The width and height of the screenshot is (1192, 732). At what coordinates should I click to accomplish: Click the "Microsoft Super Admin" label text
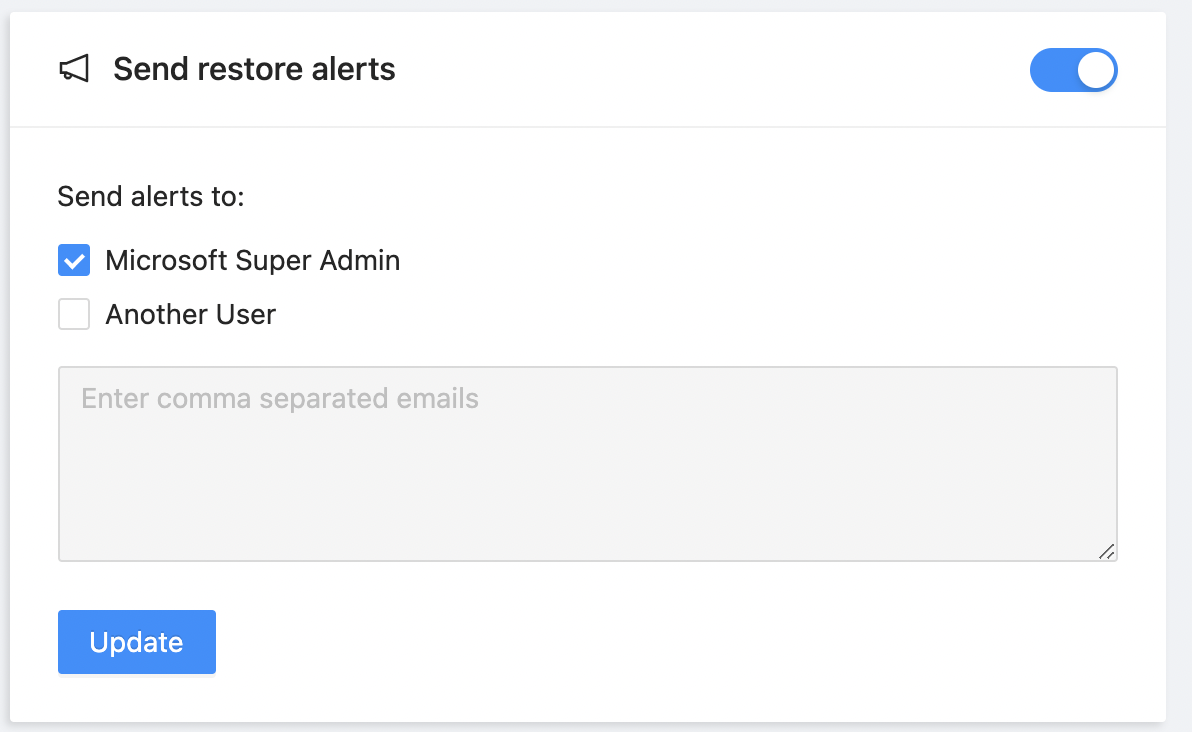point(252,261)
